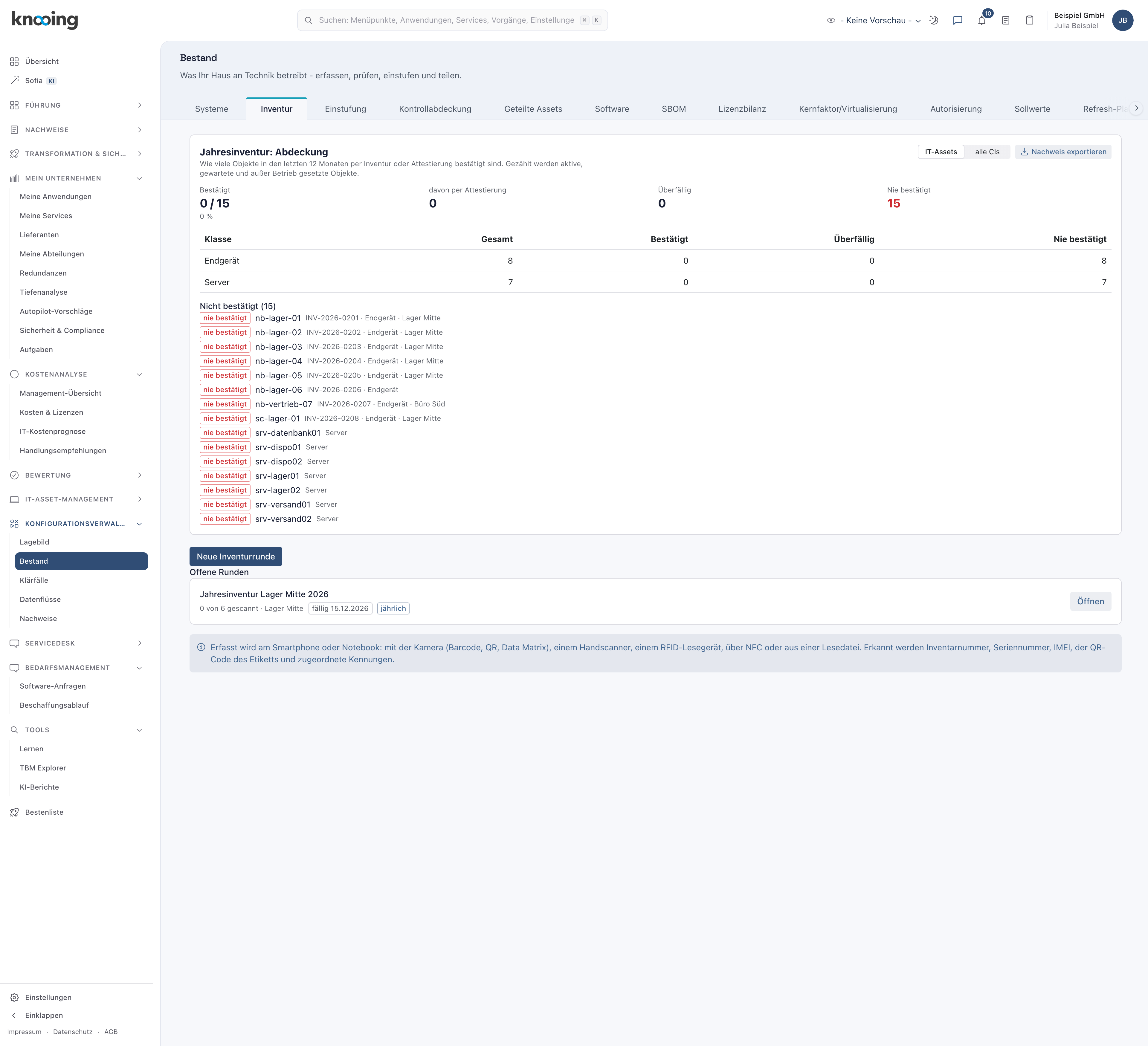Toggle dark mode moon icon
This screenshot has height=1046, width=1148.
click(x=934, y=21)
